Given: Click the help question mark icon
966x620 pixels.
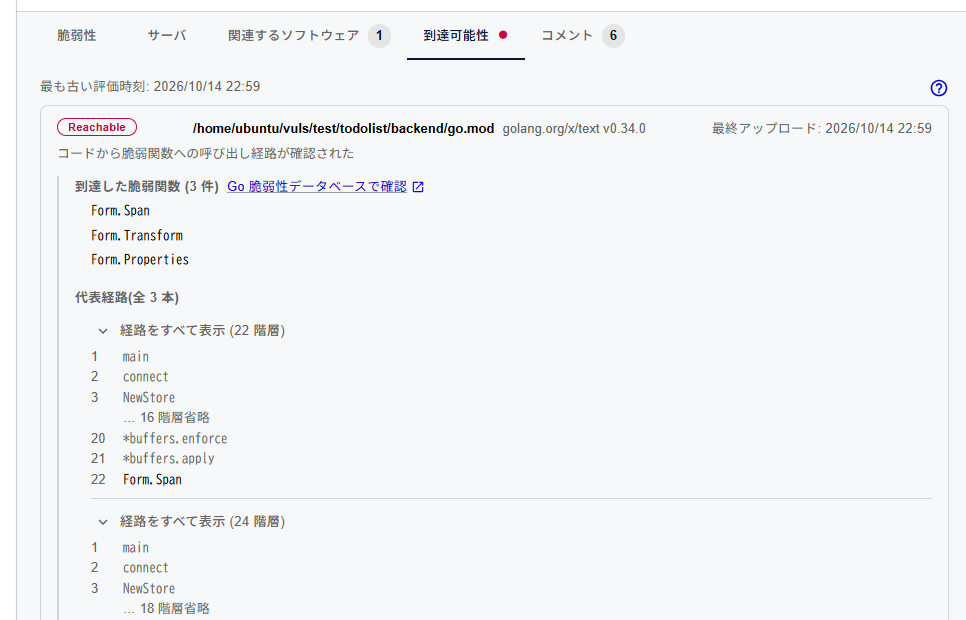Looking at the screenshot, I should point(938,88).
